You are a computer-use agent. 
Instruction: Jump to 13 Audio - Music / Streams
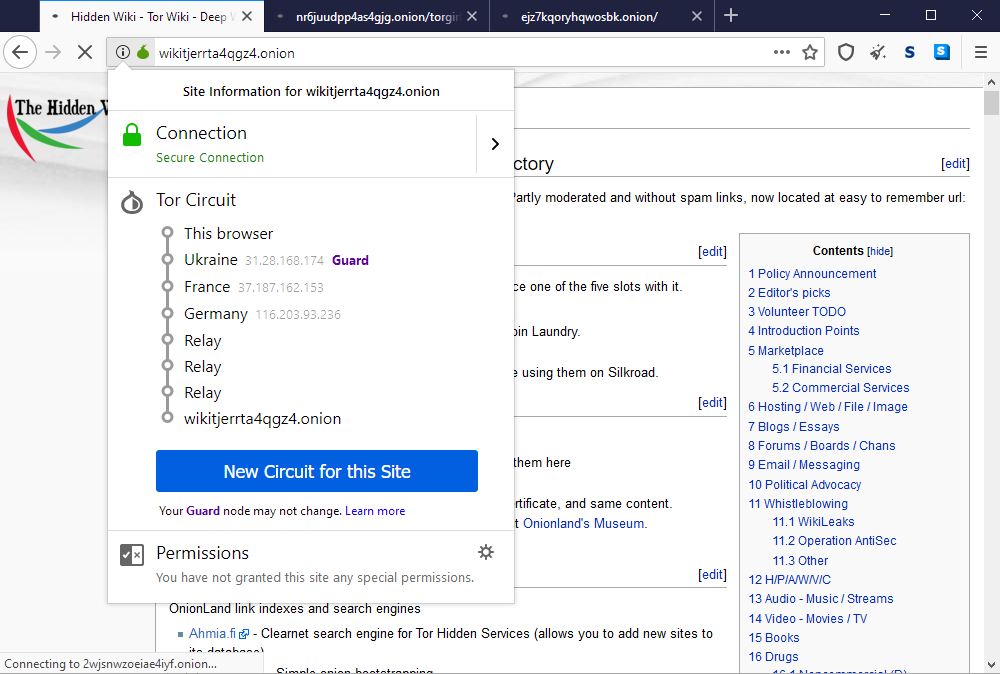[x=821, y=599]
